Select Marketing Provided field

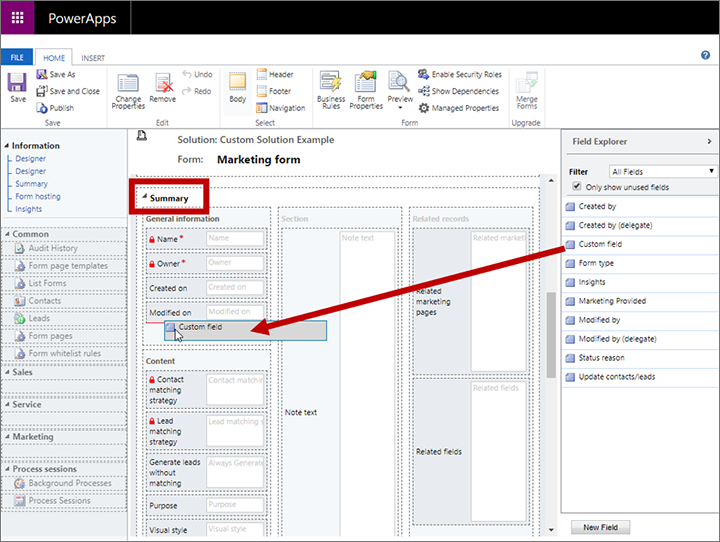click(640, 301)
